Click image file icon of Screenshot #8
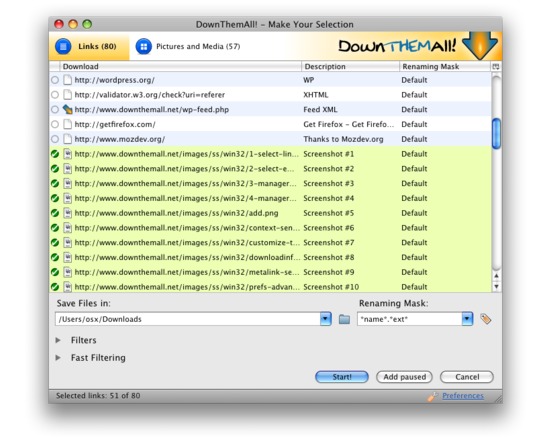This screenshot has height=440, width=550. pyautogui.click(x=67, y=257)
